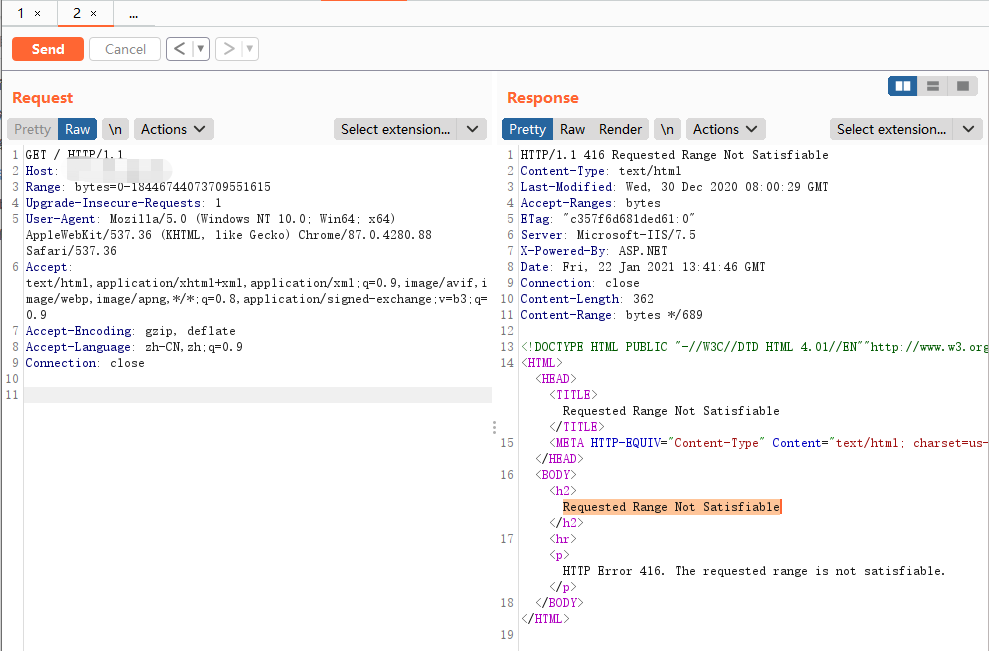Switch to the stacked top-bottom layout icon

932,86
